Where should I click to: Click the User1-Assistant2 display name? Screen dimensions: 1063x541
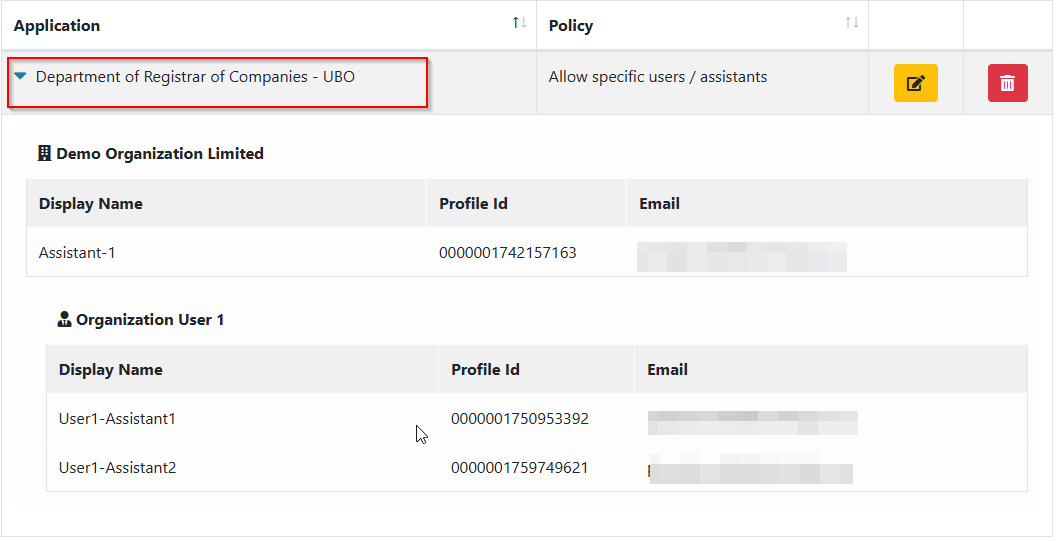coord(117,468)
